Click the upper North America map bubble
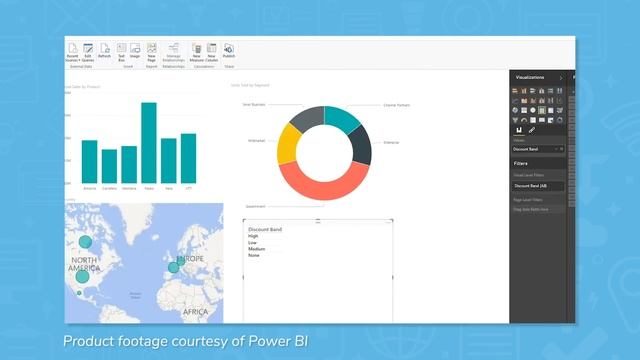The width and height of the screenshot is (640, 360). click(x=85, y=242)
